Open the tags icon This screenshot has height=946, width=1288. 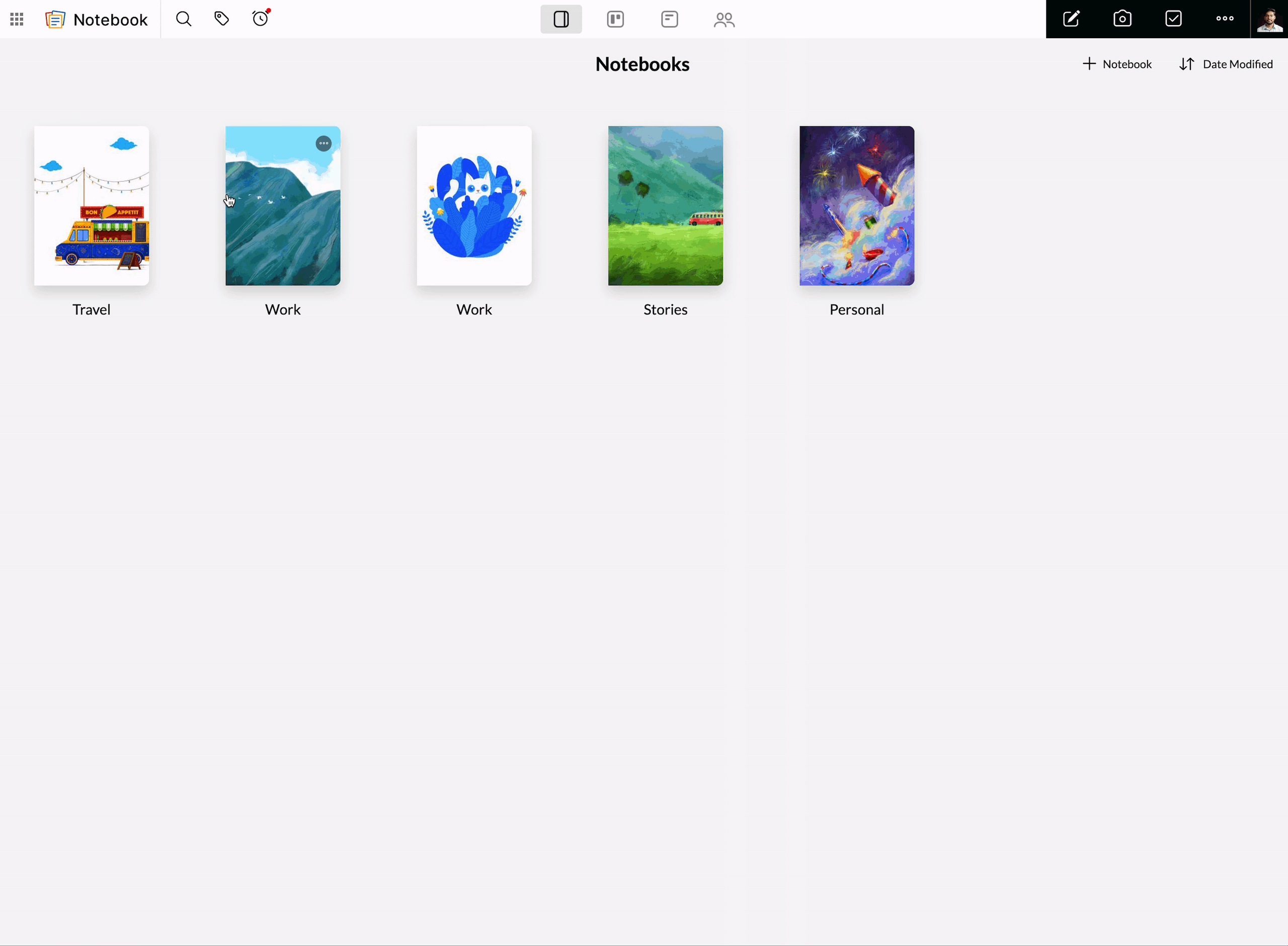pos(221,19)
